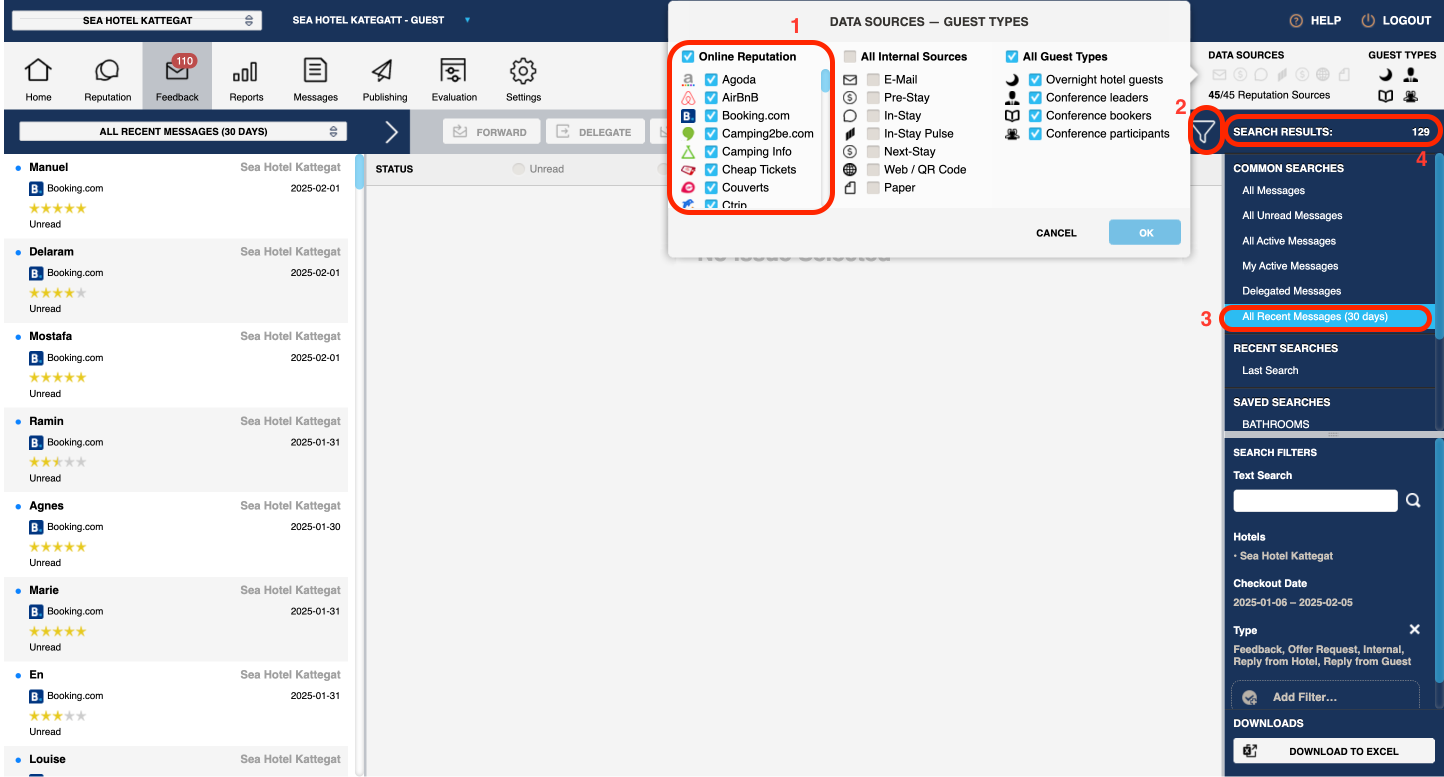Image resolution: width=1444 pixels, height=777 pixels.
Task: Check the All Internal Sources checkbox
Action: [850, 57]
